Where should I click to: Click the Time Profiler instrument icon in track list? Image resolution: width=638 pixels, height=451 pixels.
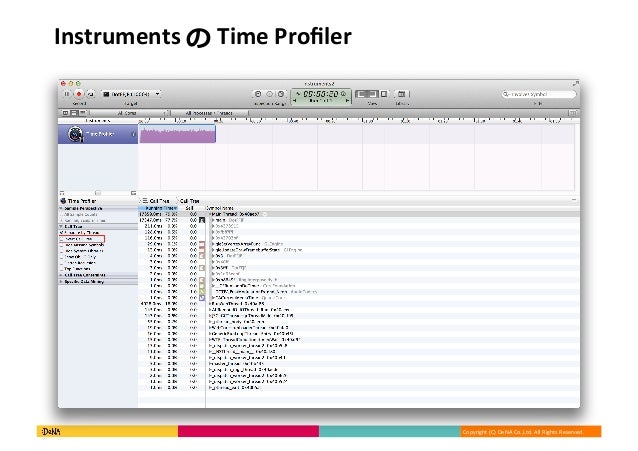point(75,134)
